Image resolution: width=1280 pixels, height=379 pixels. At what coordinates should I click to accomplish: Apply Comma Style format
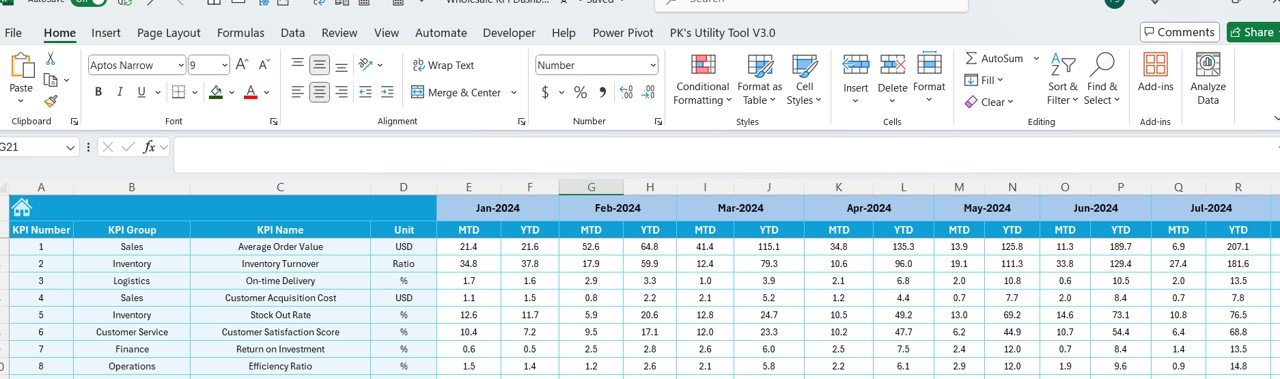point(602,92)
